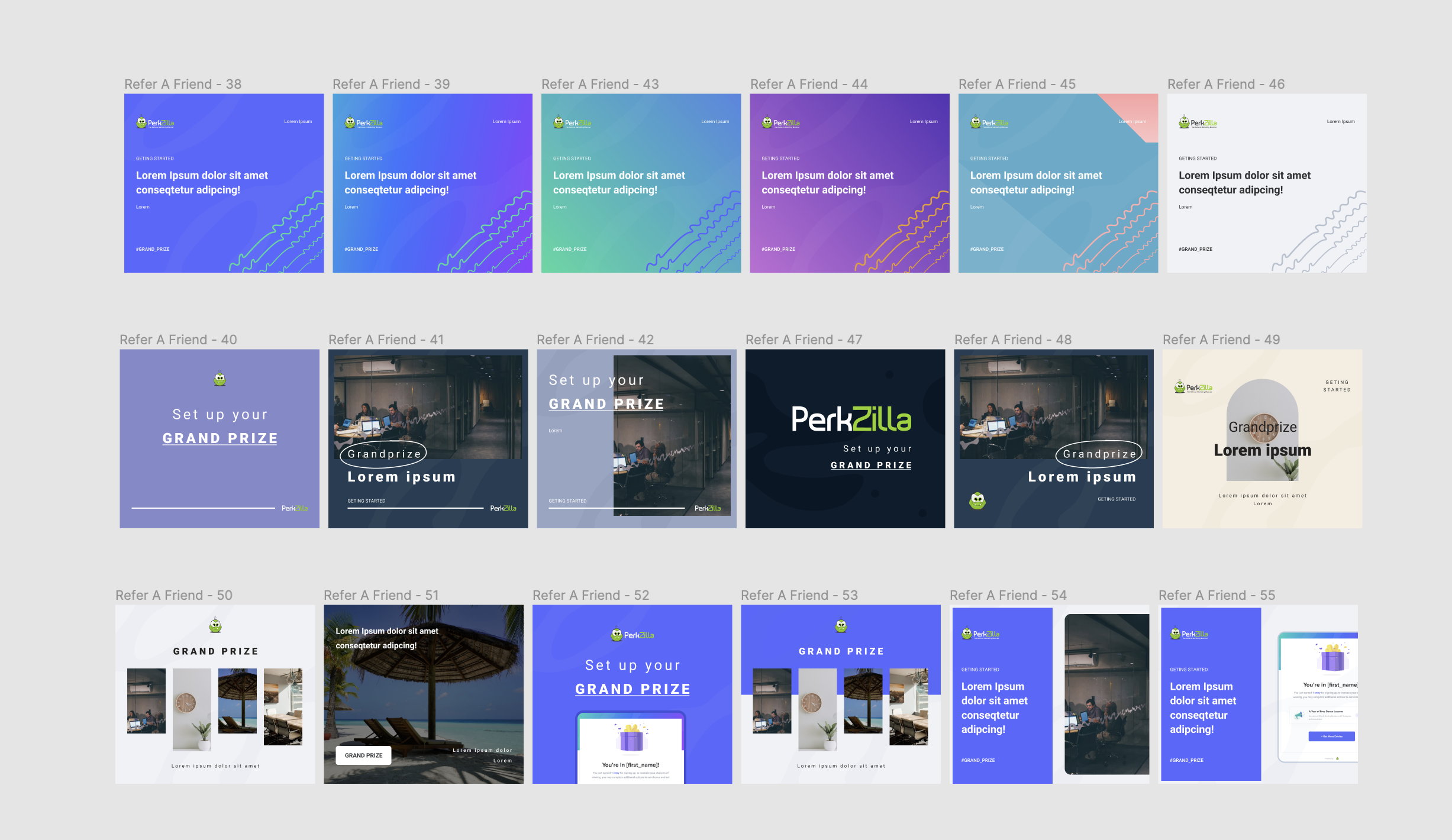Click the PerkZilla logo in frame 45
The width and height of the screenshot is (1452, 840).
pos(989,122)
